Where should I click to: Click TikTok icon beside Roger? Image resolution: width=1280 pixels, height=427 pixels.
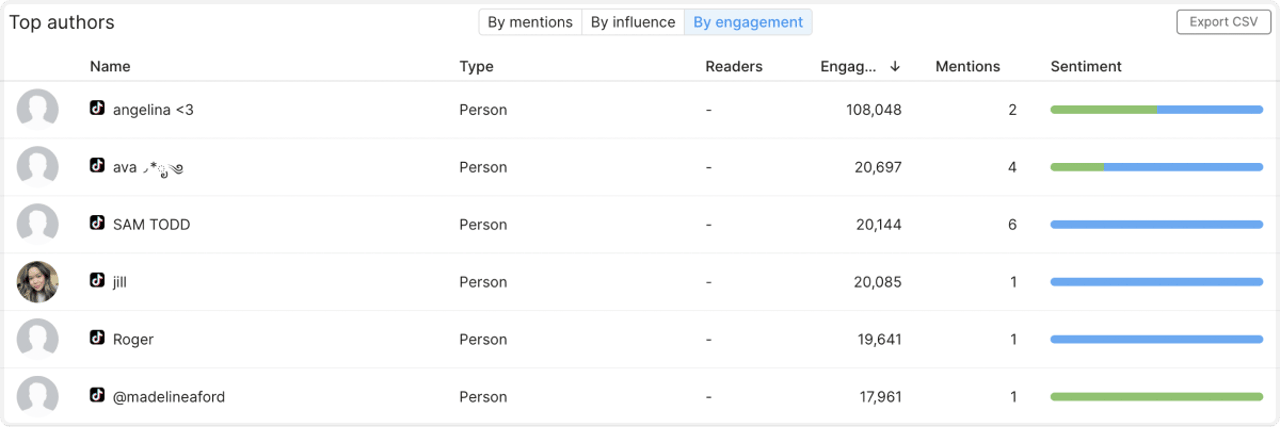coord(97,339)
